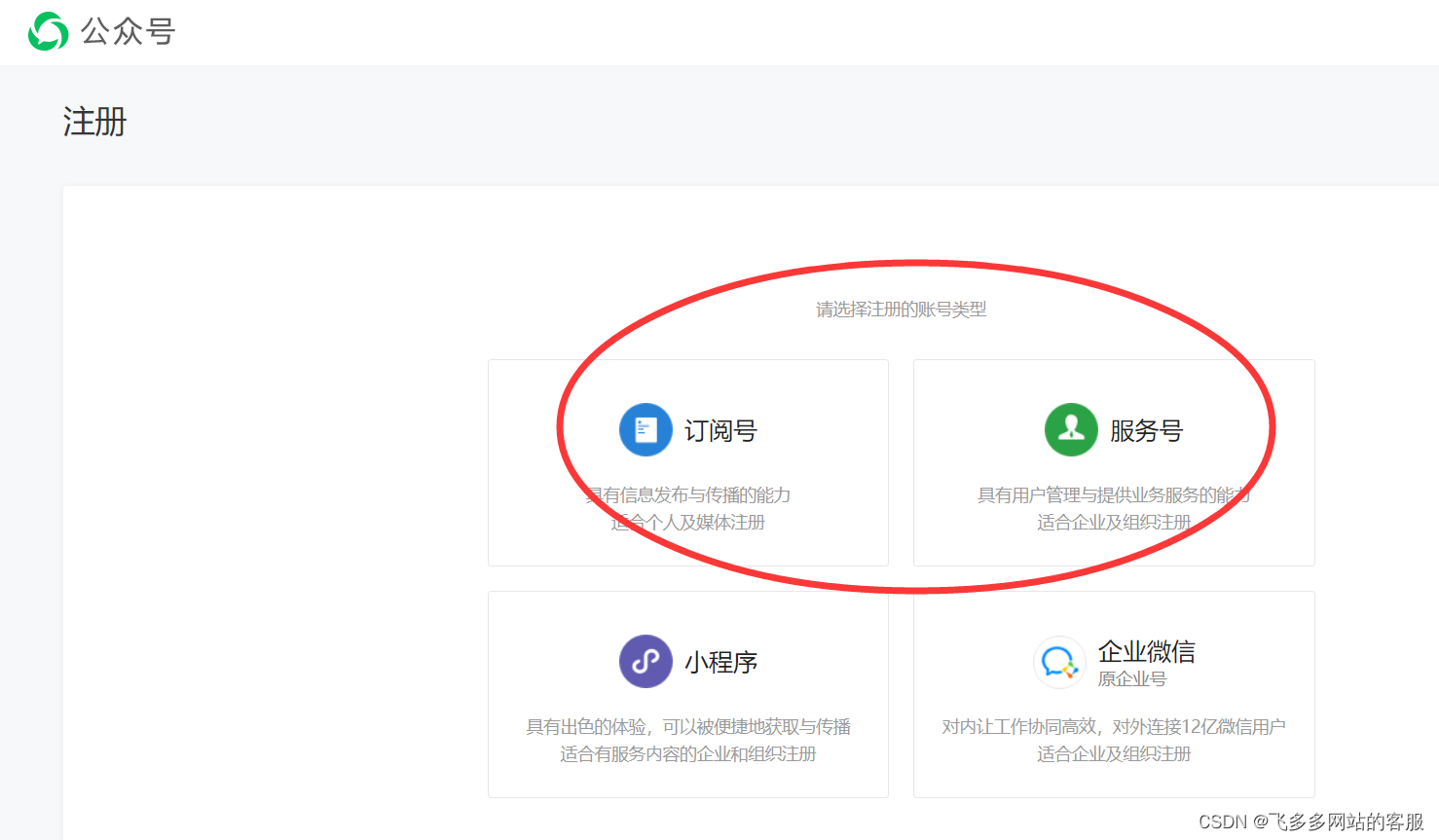Click the purple 小程序 link icon

click(646, 661)
